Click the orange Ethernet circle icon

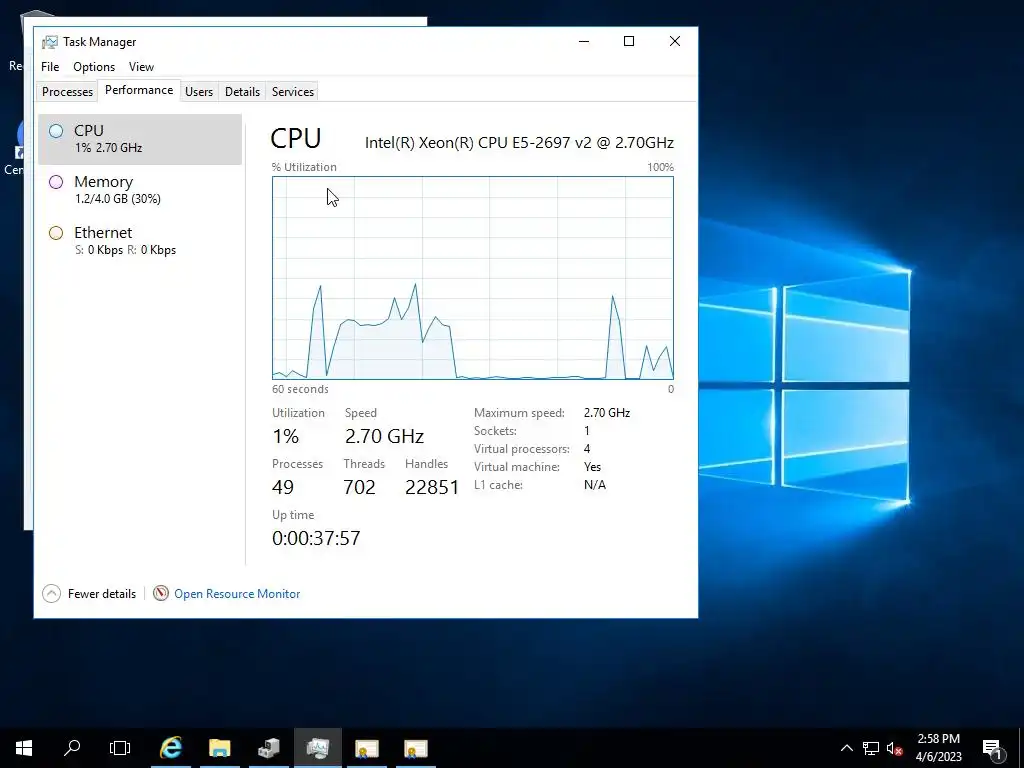click(x=56, y=232)
